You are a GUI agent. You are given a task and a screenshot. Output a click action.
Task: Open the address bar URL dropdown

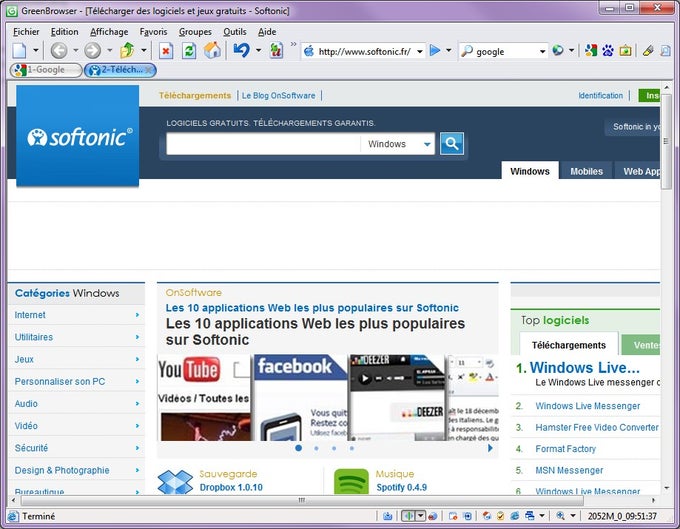tap(420, 52)
